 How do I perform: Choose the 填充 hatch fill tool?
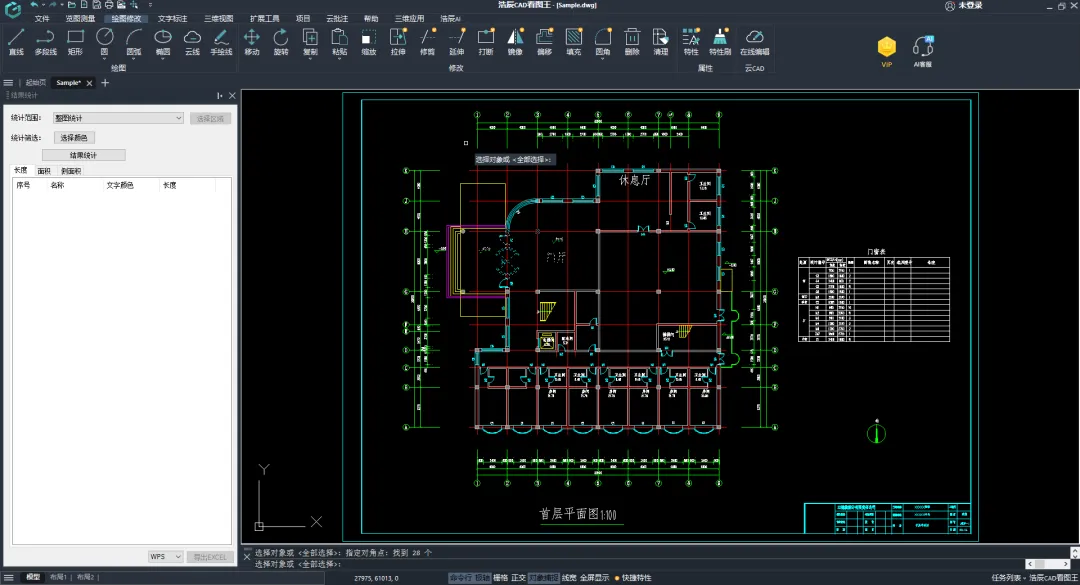point(573,42)
